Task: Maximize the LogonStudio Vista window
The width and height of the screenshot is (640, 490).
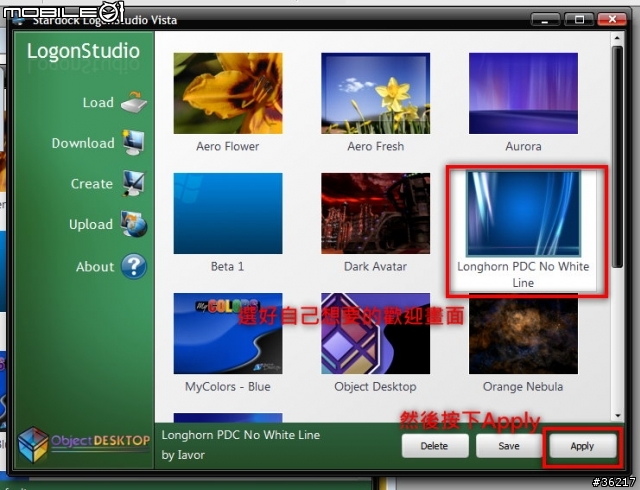Action: (579, 19)
